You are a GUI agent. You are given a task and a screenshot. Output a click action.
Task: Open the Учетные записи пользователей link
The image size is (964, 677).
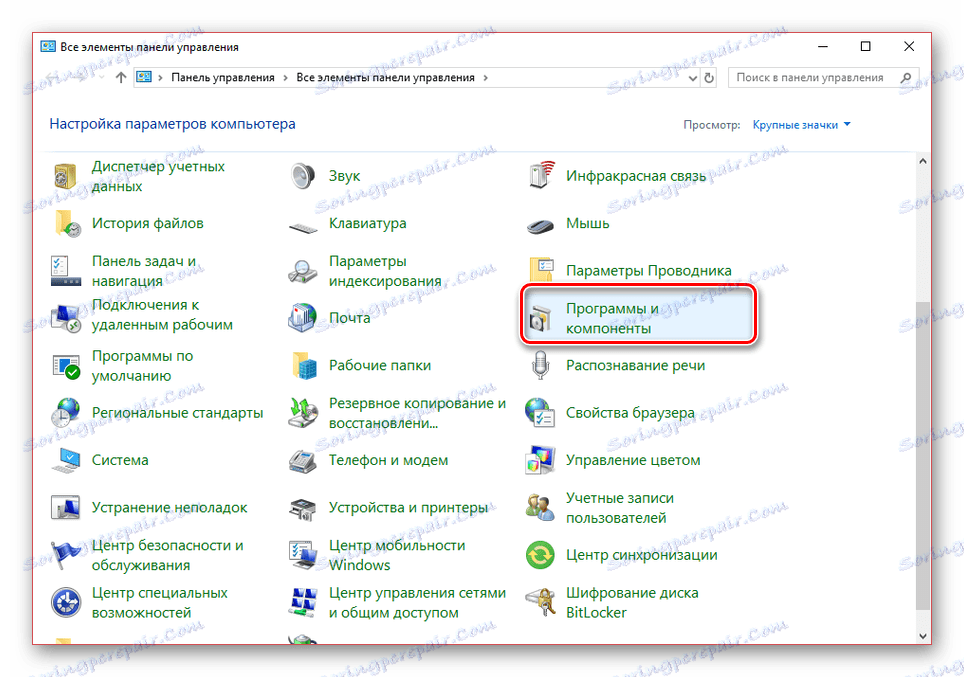[620, 508]
